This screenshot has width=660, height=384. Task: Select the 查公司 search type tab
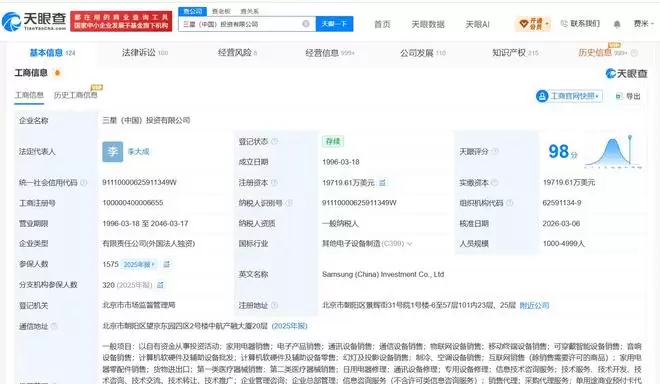pyautogui.click(x=192, y=11)
